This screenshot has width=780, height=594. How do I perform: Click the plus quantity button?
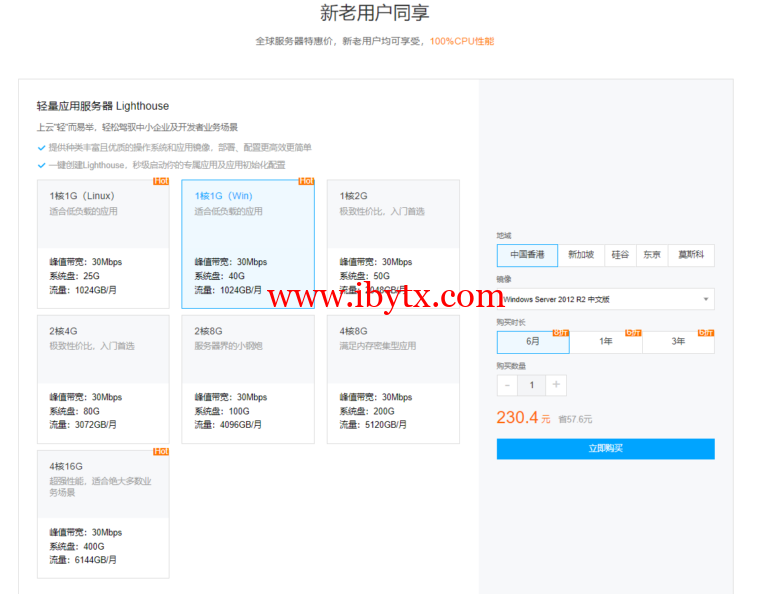pyautogui.click(x=557, y=385)
